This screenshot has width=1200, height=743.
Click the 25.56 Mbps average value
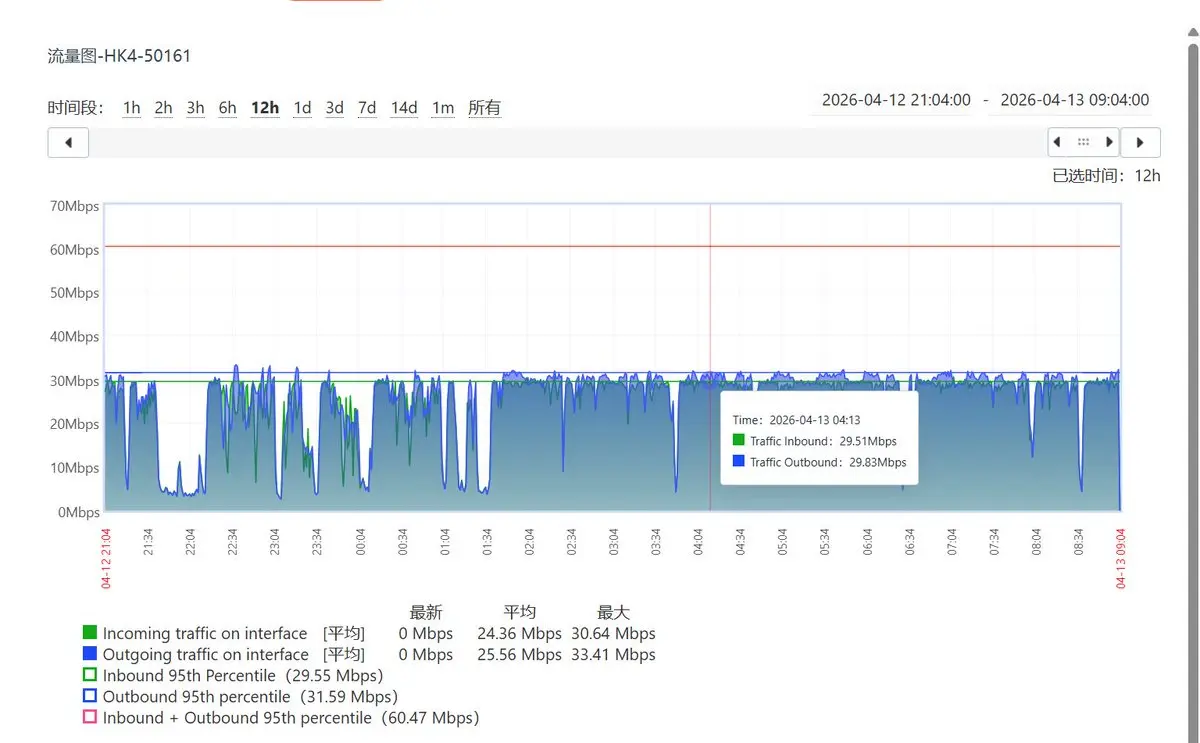tap(519, 654)
